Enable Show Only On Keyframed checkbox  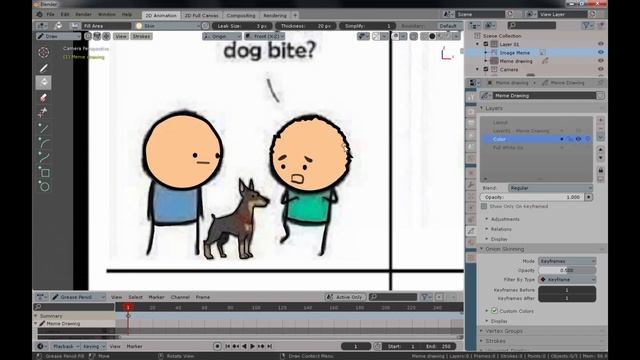(484, 207)
